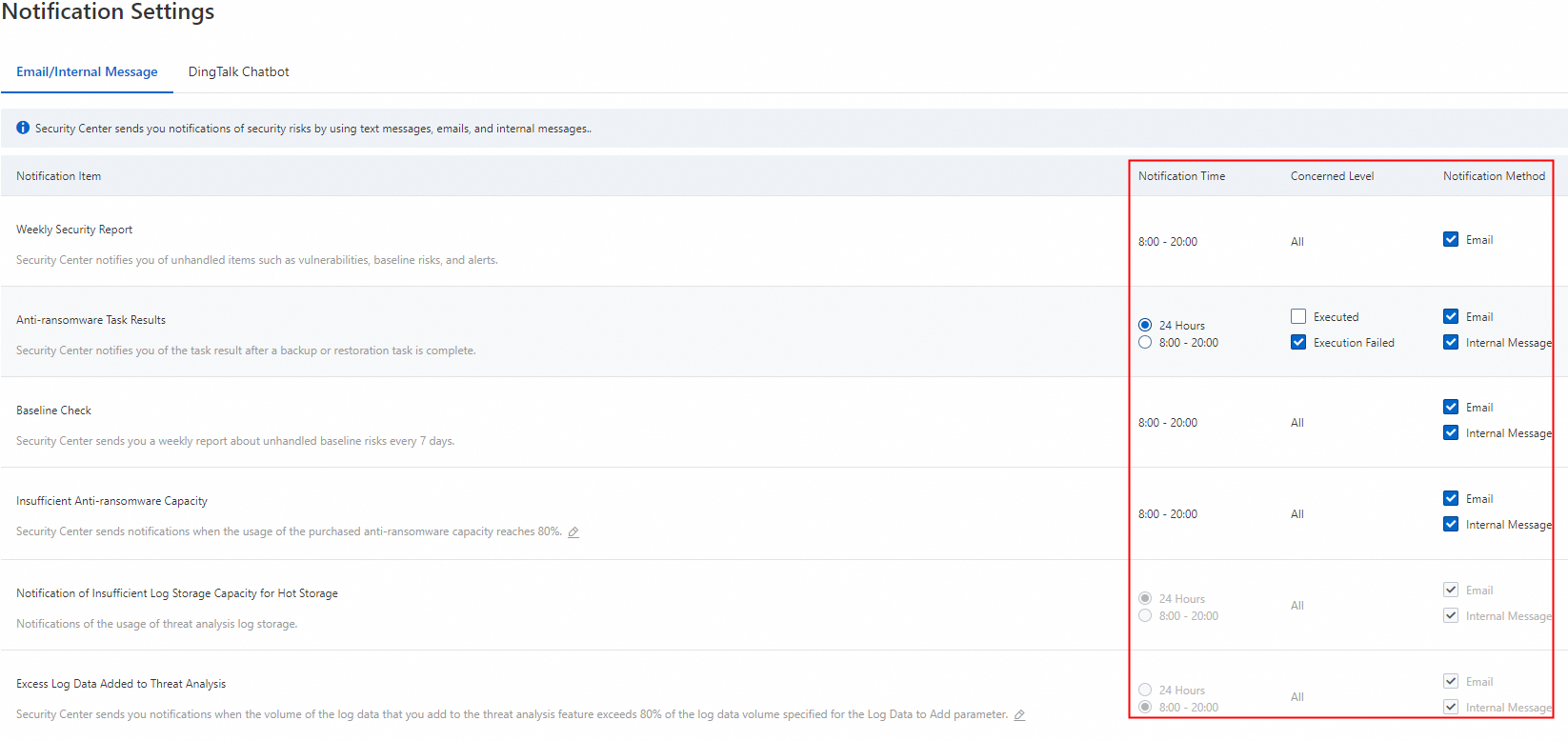The height and width of the screenshot is (741, 1568).
Task: Click the 8:00 - 20:00 time for Baseline Check
Action: (1168, 423)
